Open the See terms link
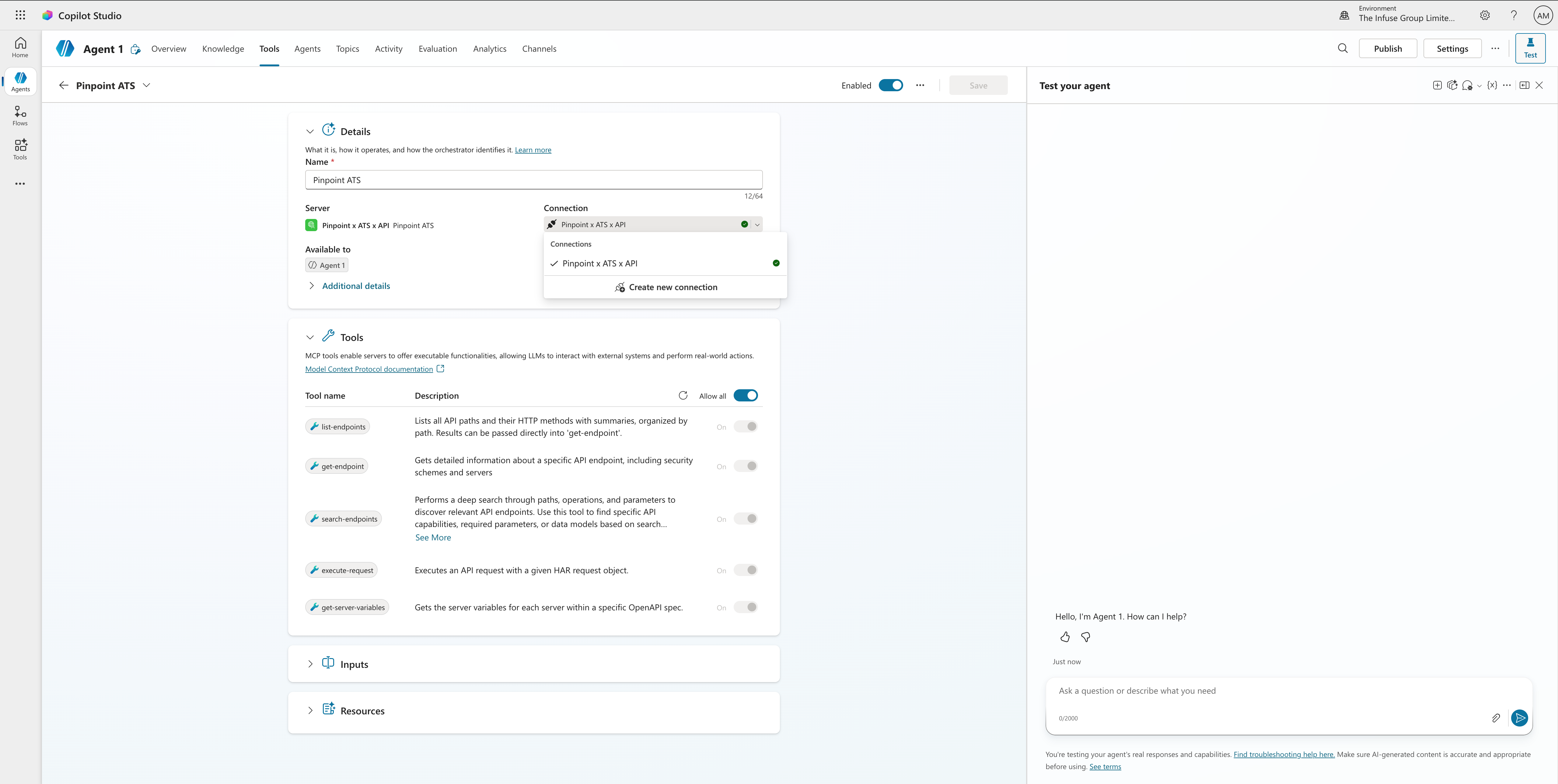Viewport: 1558px width, 784px height. pyautogui.click(x=1105, y=766)
